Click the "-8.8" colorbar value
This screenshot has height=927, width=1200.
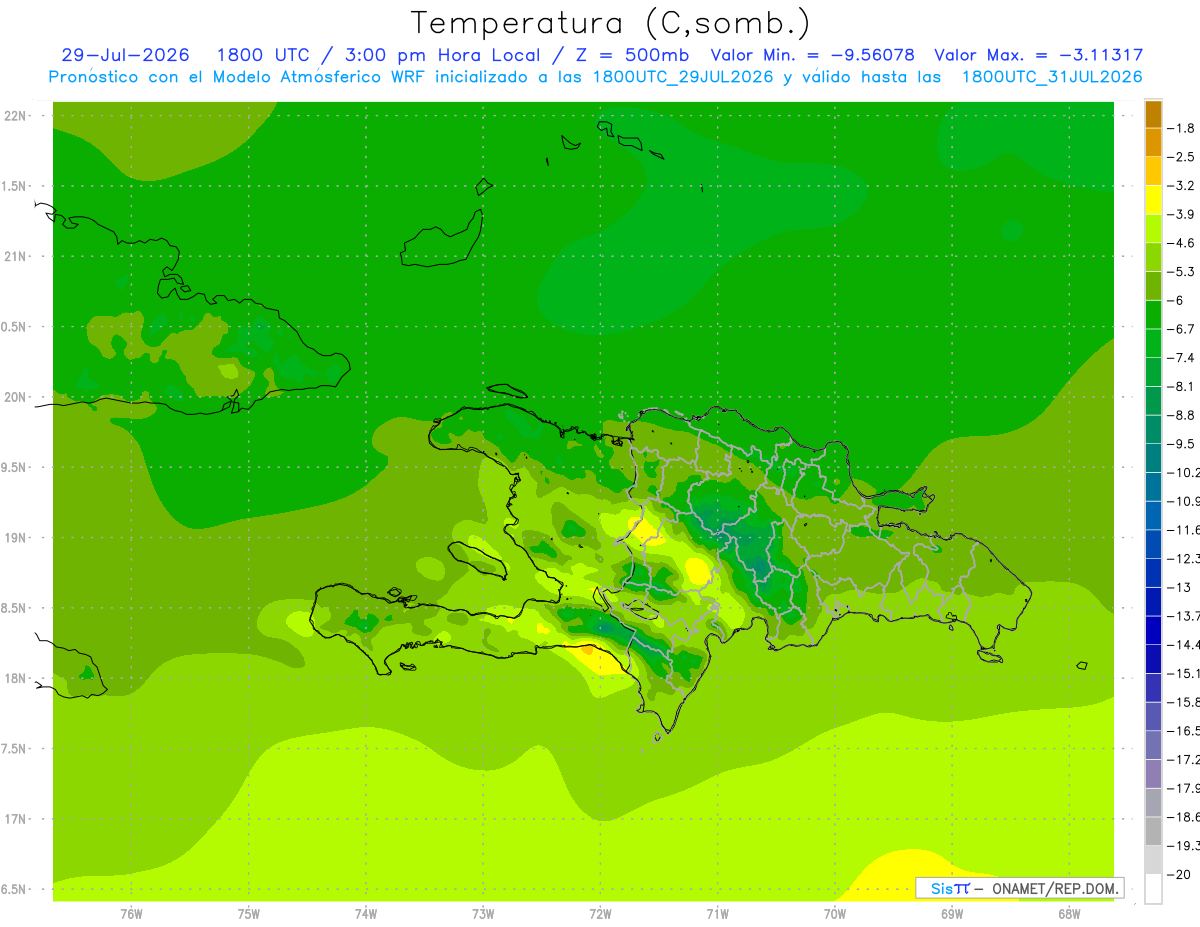(x=1182, y=415)
